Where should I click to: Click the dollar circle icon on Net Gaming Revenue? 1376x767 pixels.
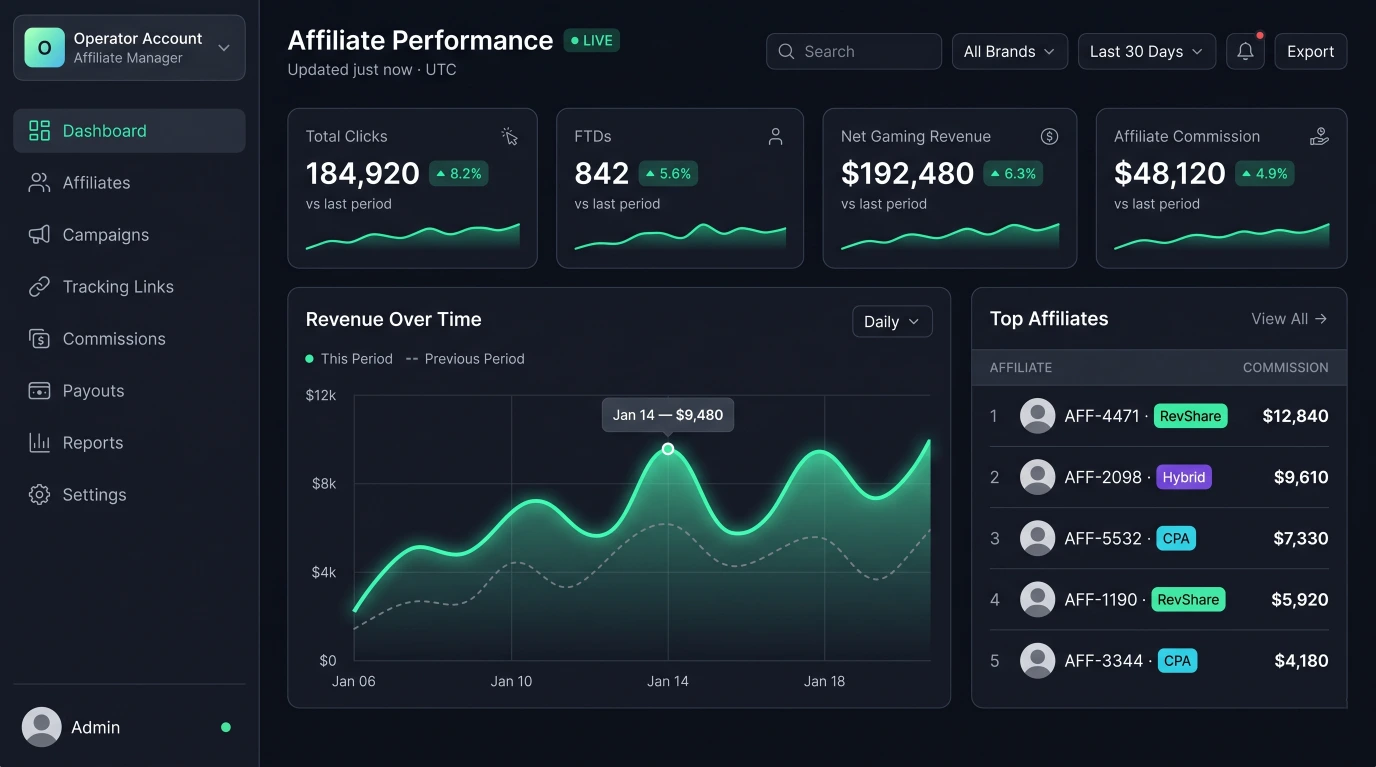pyautogui.click(x=1049, y=137)
